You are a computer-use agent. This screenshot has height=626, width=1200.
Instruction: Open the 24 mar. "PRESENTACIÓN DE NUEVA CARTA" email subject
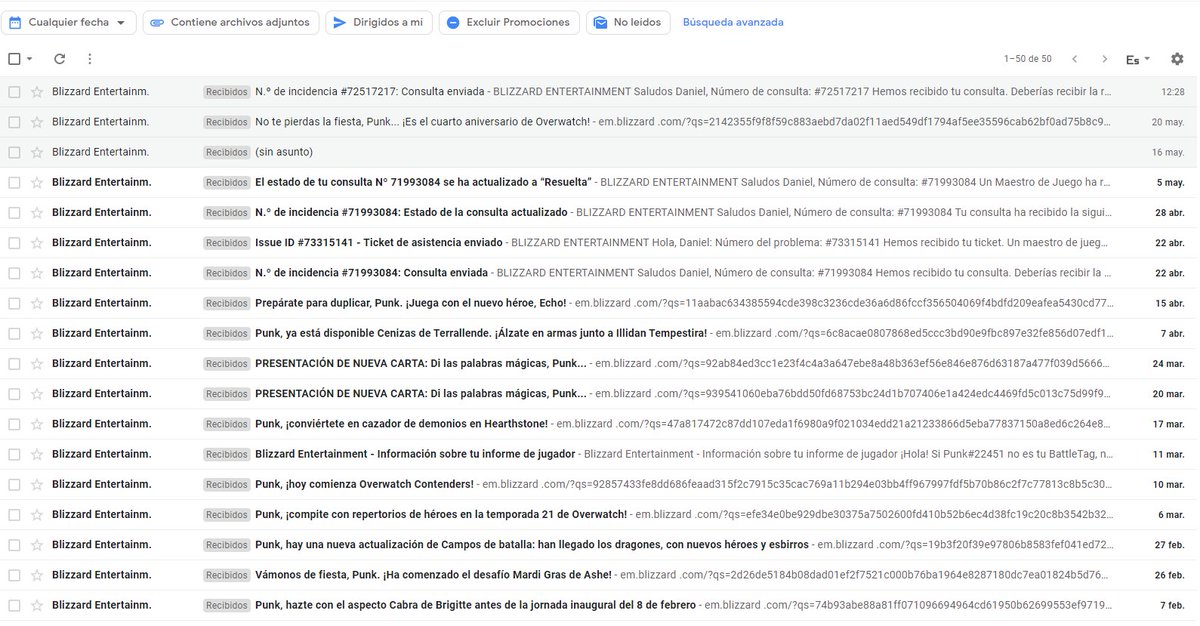click(x=420, y=363)
